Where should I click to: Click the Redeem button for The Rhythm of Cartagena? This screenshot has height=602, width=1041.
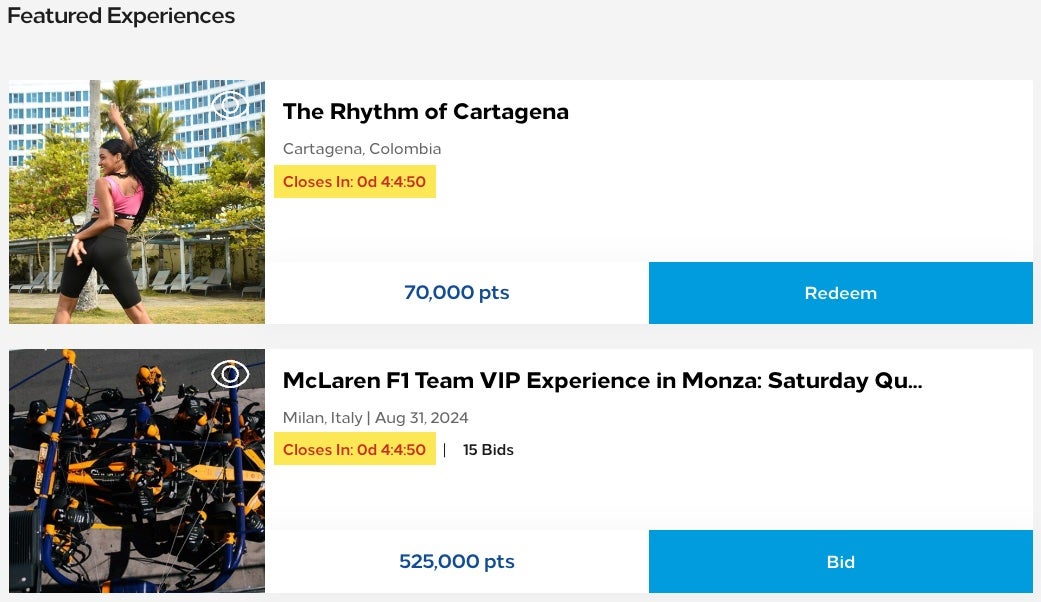click(840, 292)
